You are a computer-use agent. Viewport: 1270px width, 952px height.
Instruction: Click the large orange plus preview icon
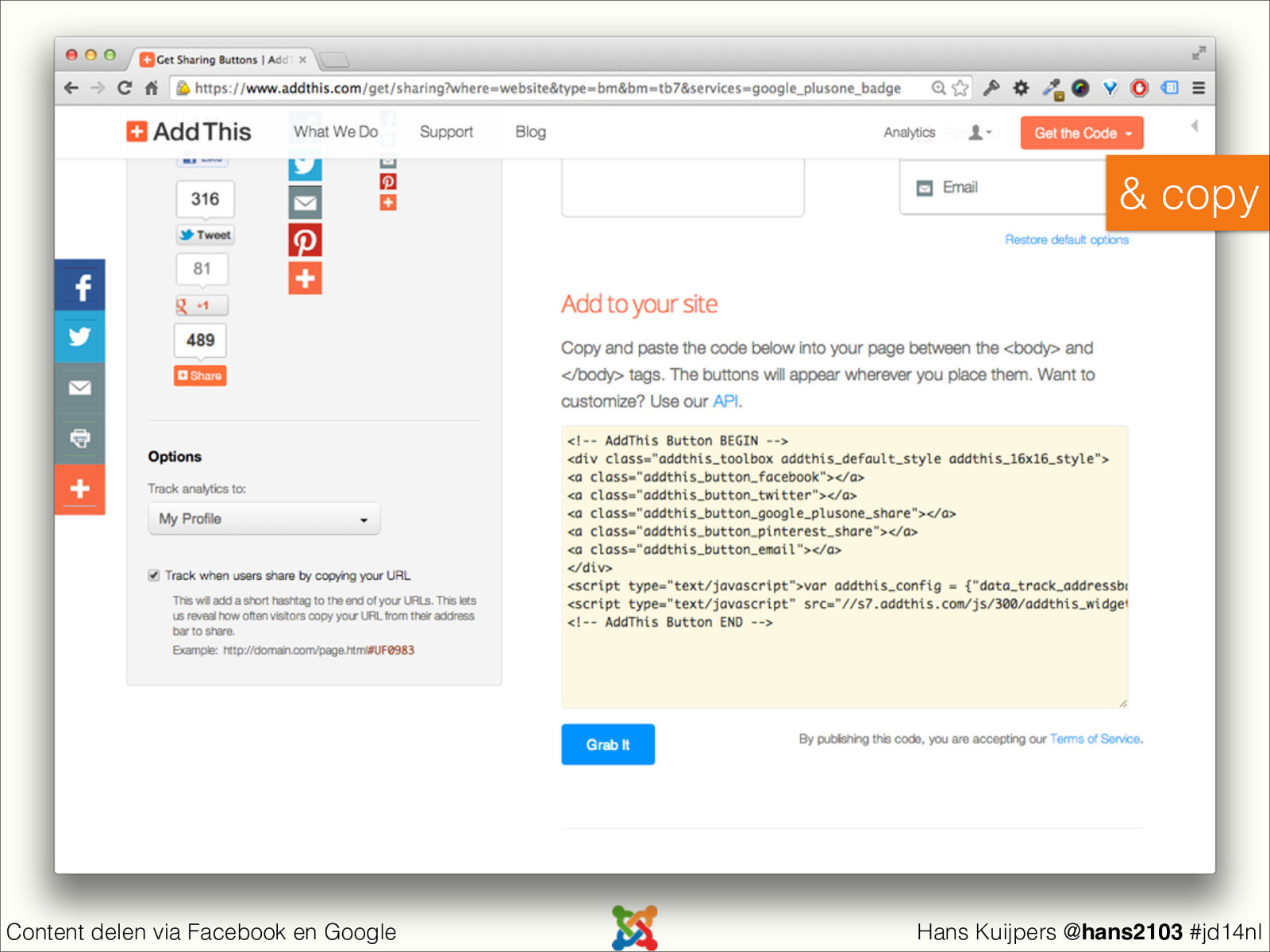(x=305, y=278)
